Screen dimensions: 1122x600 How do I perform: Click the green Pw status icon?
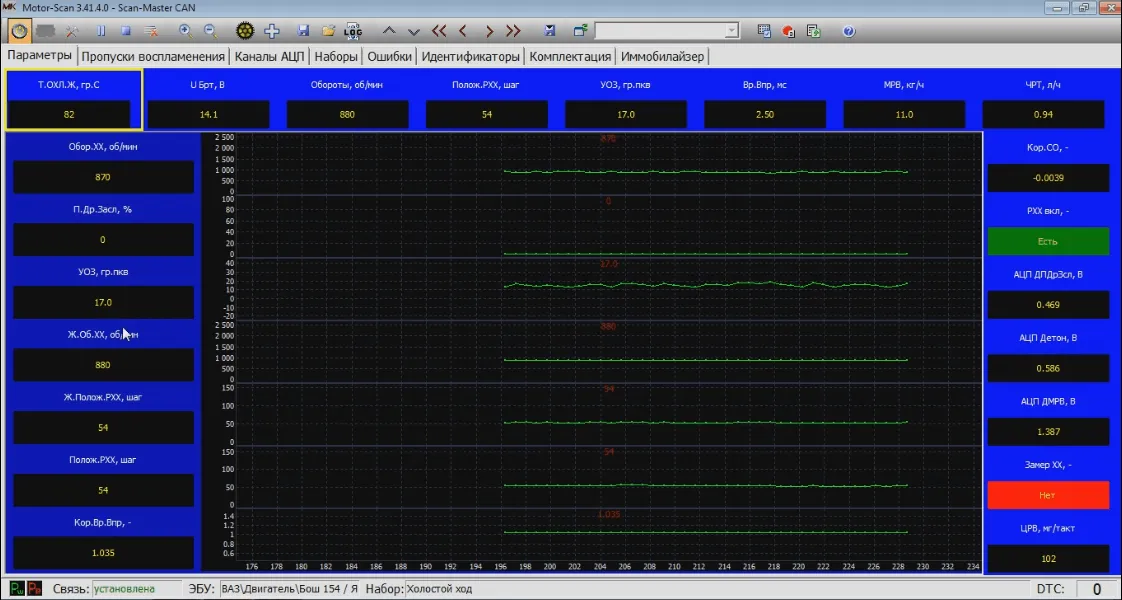[x=16, y=589]
